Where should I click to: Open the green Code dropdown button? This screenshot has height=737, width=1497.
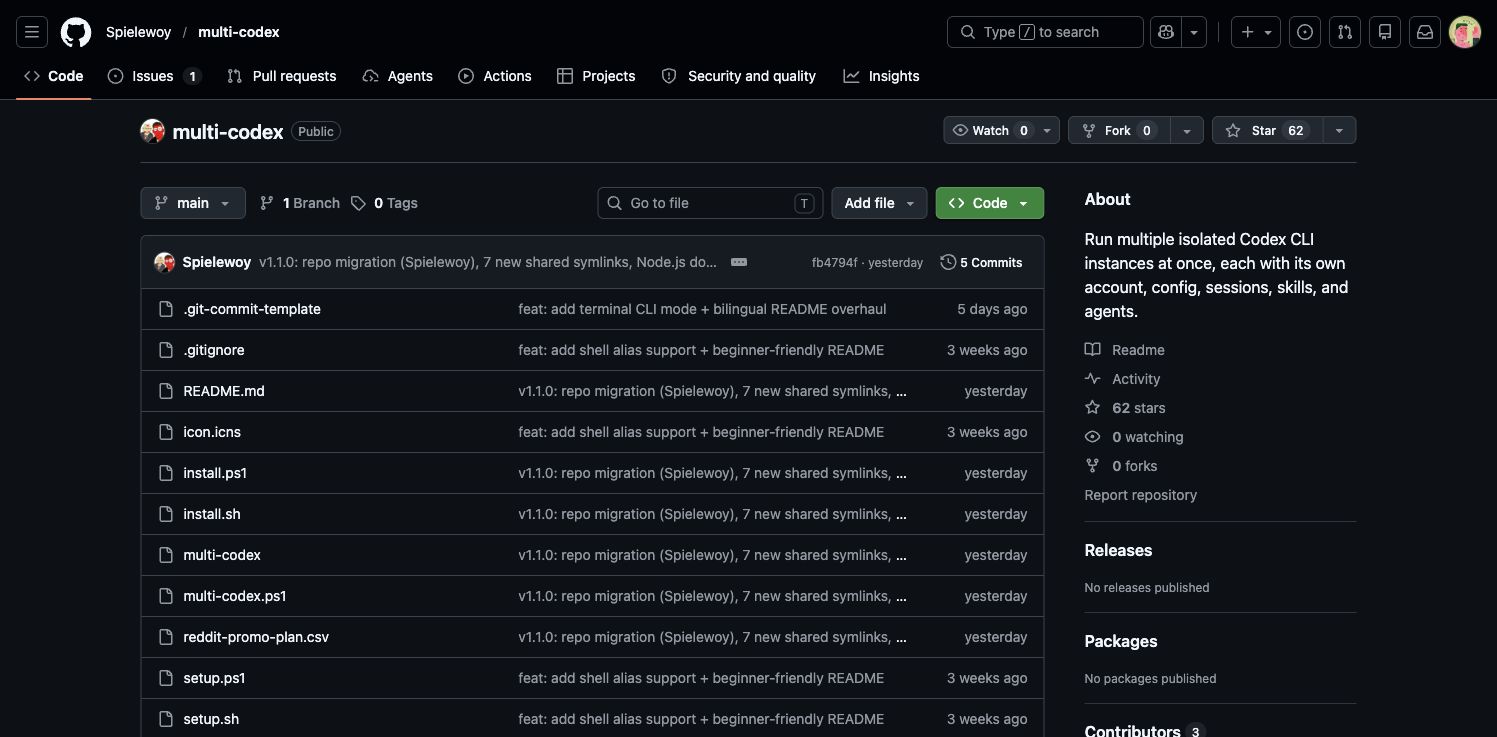tap(990, 203)
